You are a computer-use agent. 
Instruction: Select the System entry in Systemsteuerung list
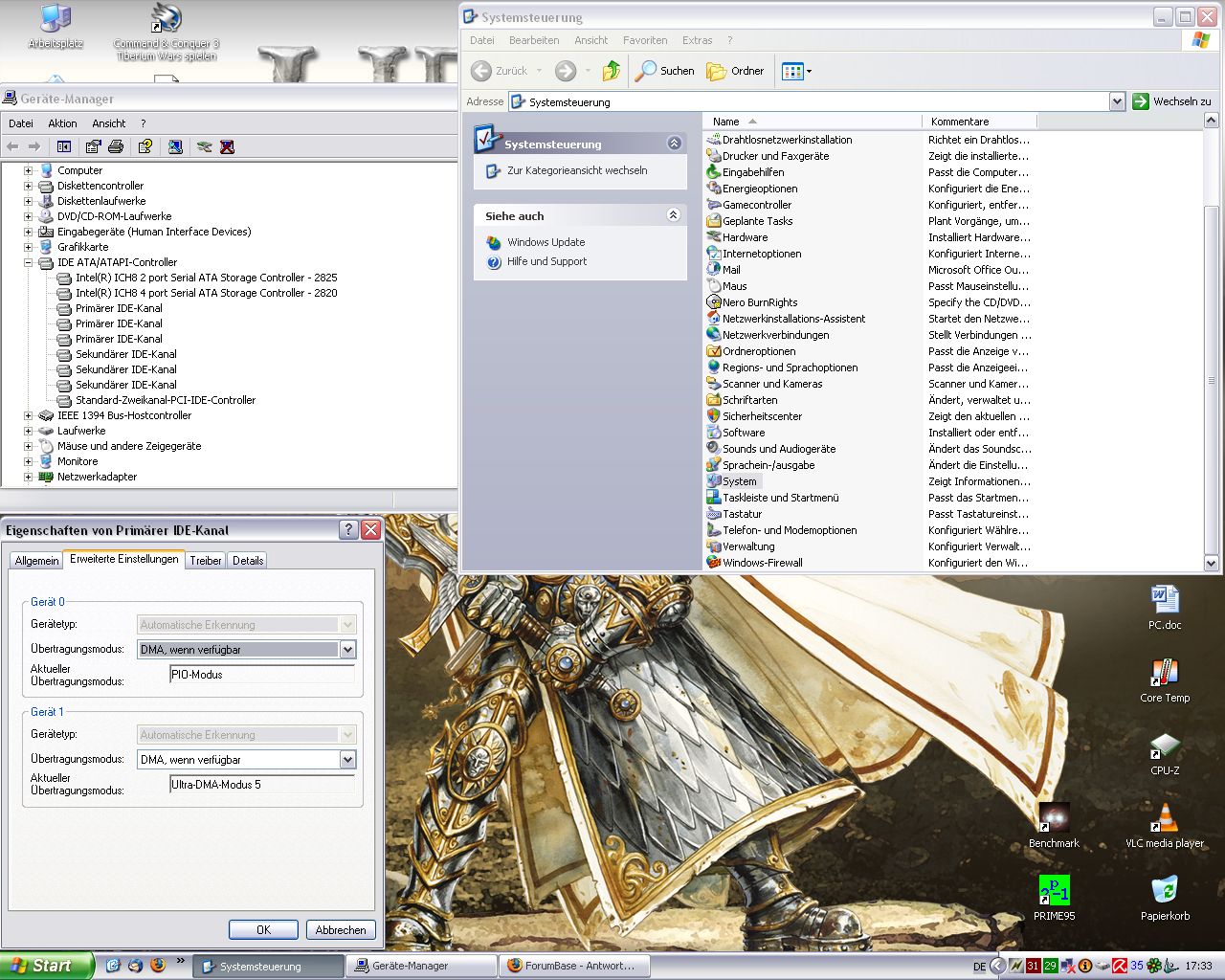click(x=739, y=481)
